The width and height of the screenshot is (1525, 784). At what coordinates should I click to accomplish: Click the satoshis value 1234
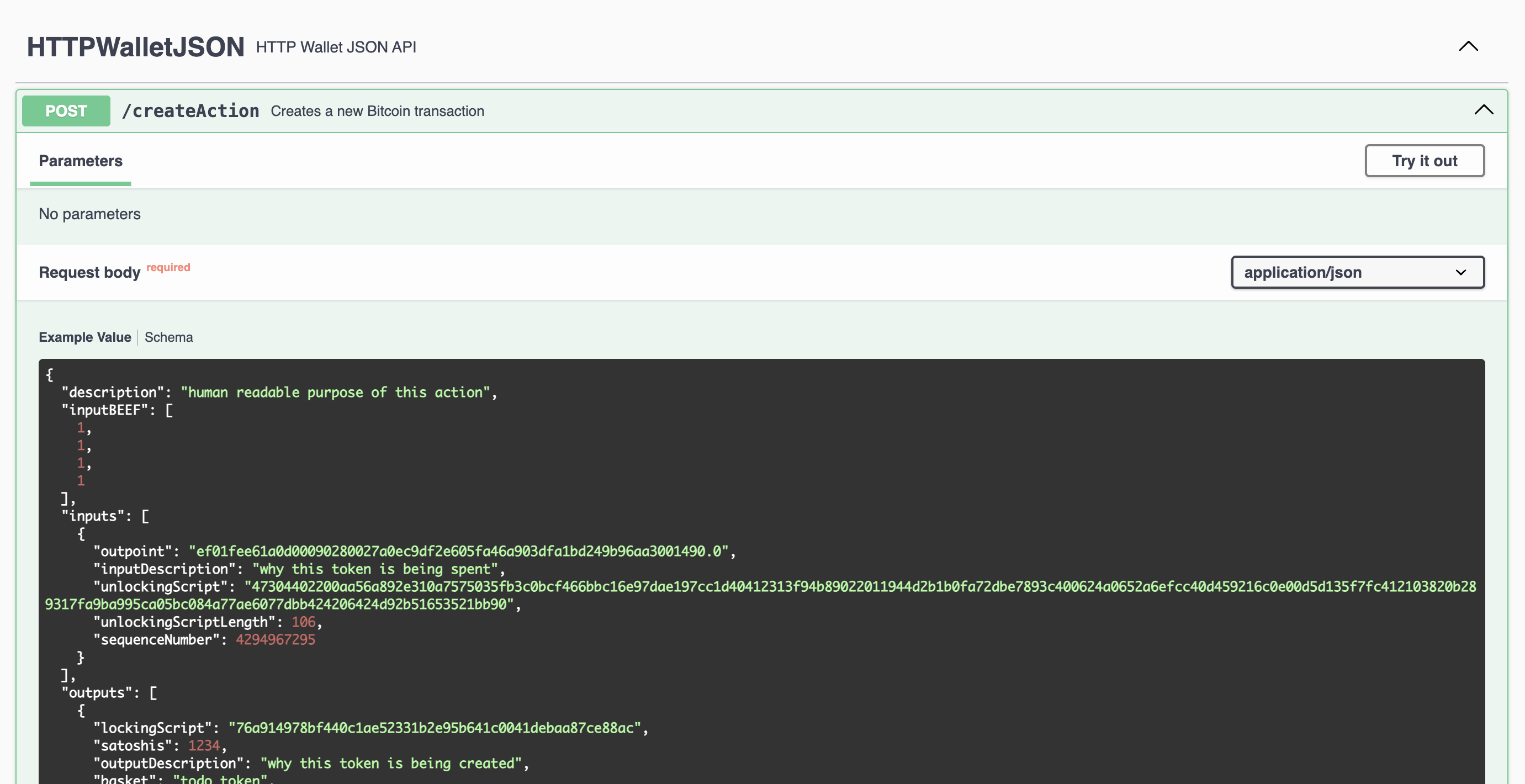pos(204,745)
